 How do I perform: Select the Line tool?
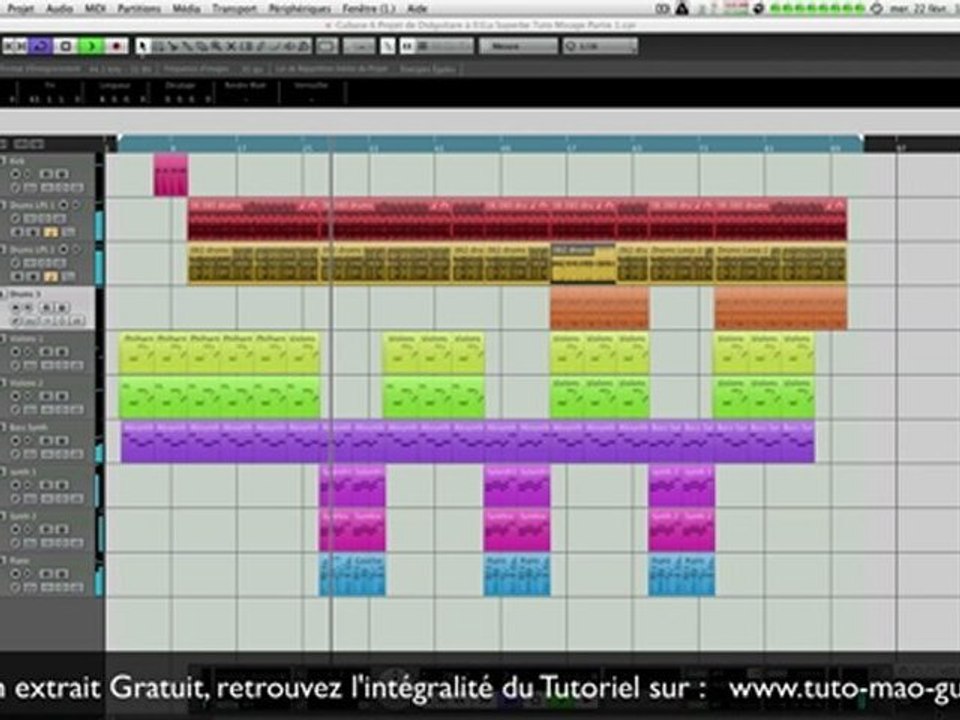click(x=276, y=46)
